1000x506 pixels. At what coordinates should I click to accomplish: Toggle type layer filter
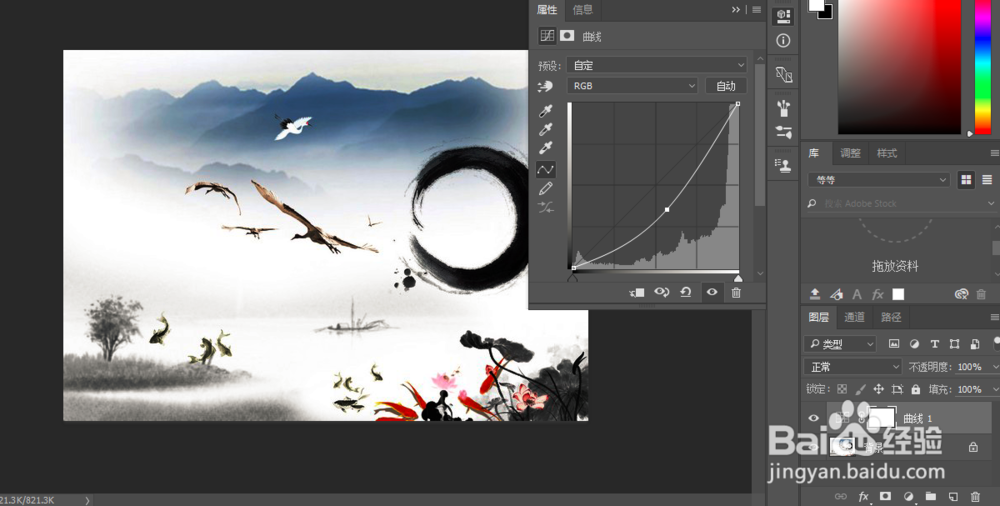pos(934,344)
